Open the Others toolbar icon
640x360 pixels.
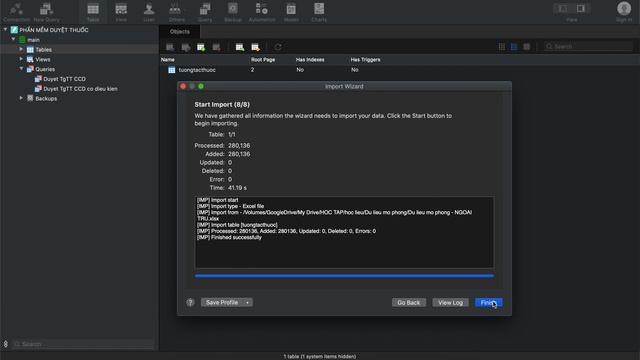click(x=176, y=11)
